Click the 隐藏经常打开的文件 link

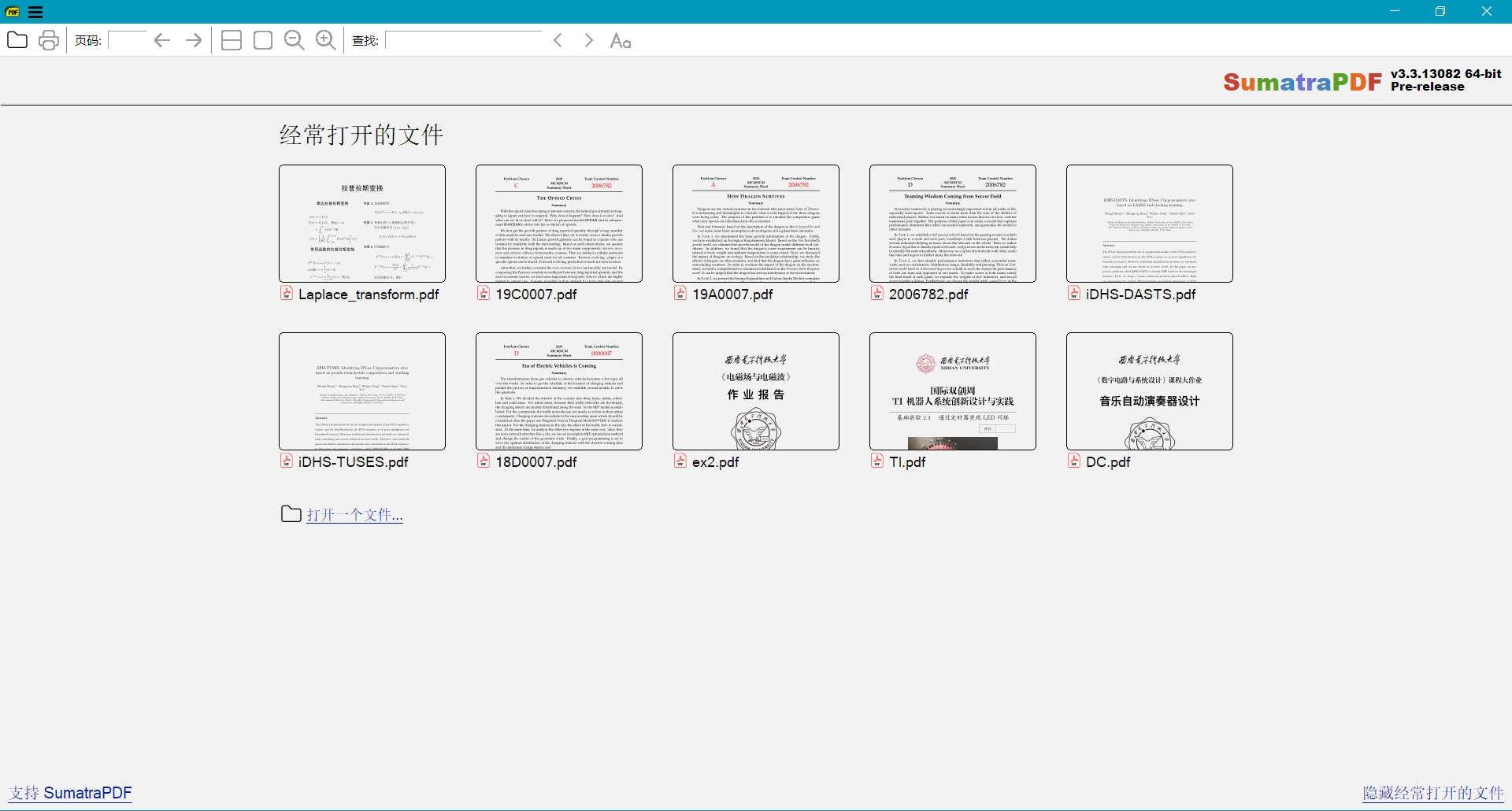[x=1433, y=793]
